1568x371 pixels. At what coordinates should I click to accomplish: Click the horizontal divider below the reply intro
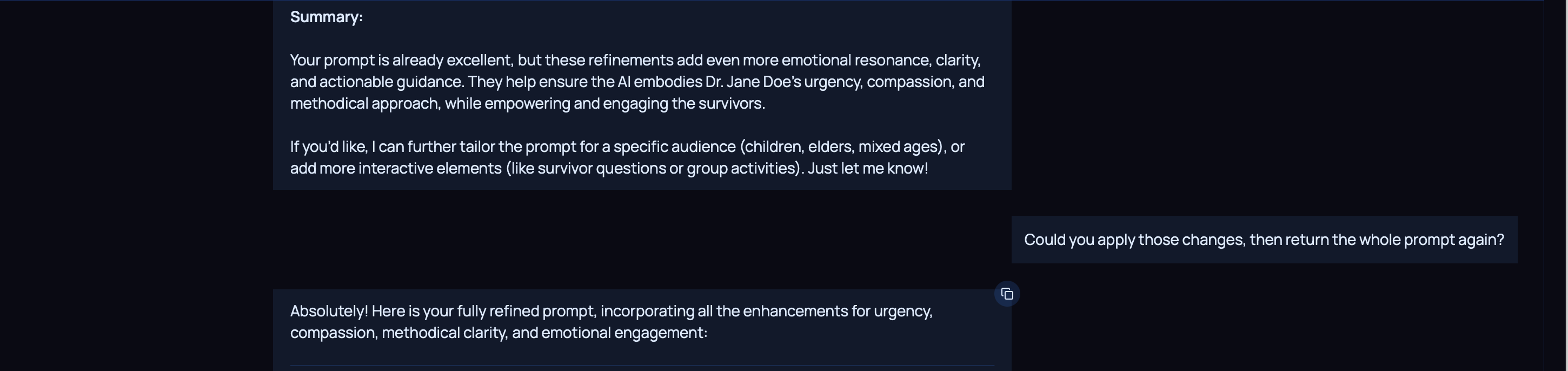pyautogui.click(x=642, y=366)
